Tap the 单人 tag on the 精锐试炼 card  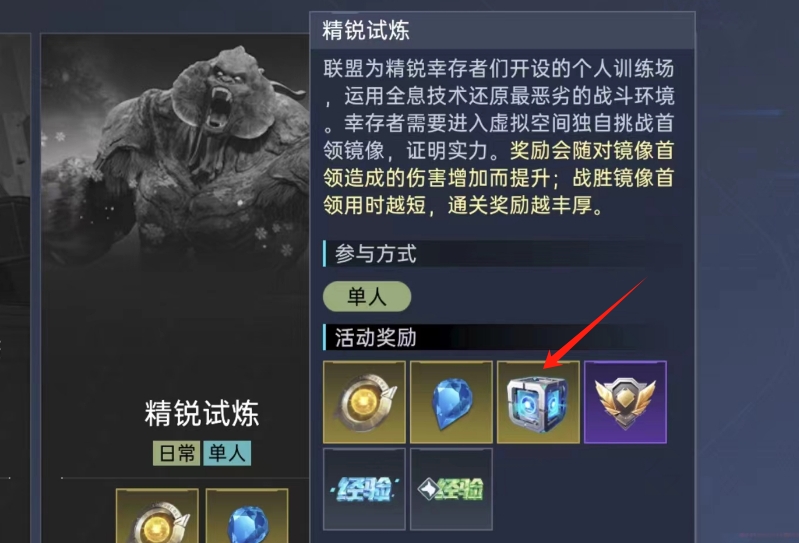coord(227,453)
